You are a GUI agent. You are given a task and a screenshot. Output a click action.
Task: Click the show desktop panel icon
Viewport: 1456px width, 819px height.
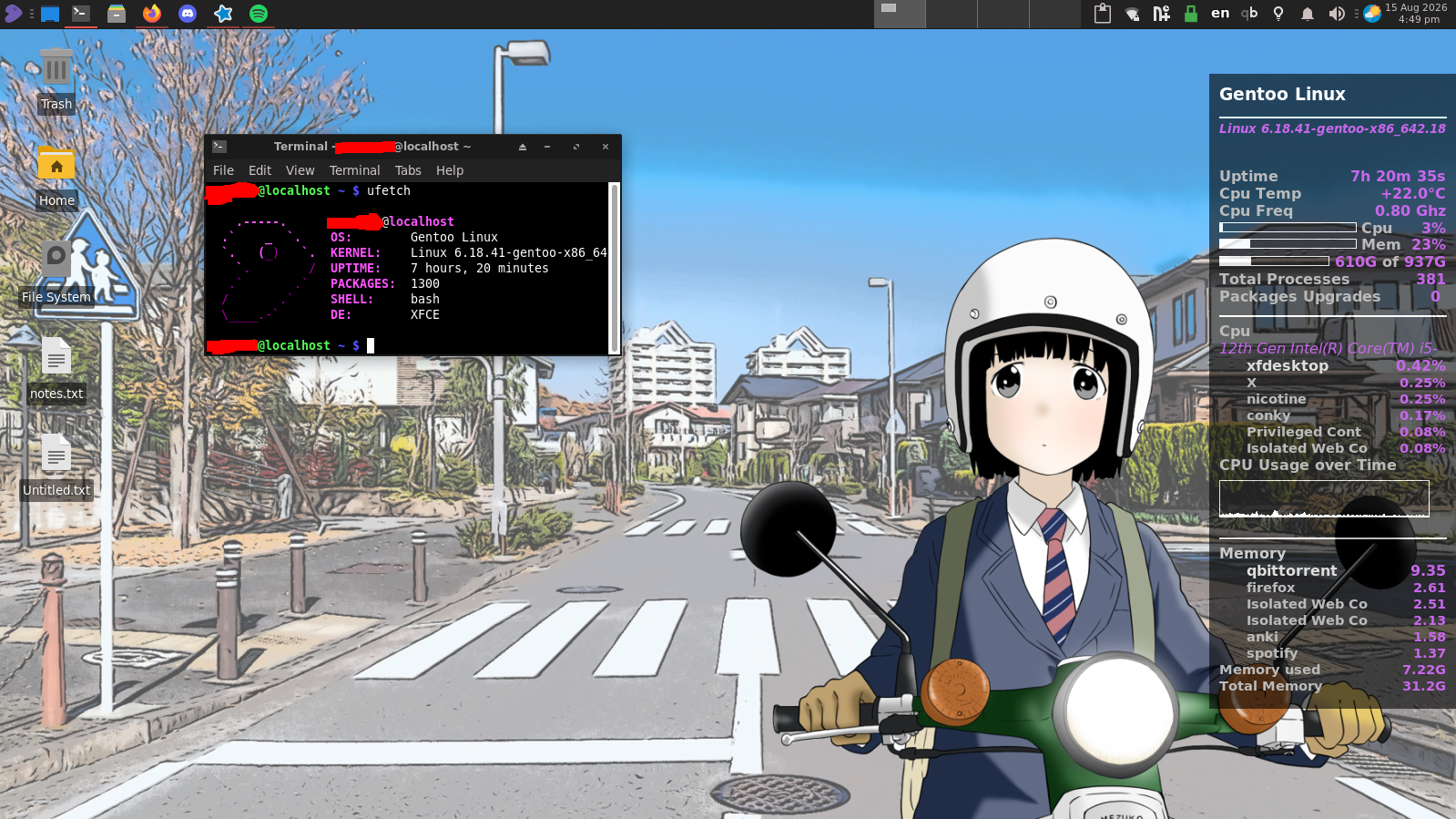click(50, 14)
